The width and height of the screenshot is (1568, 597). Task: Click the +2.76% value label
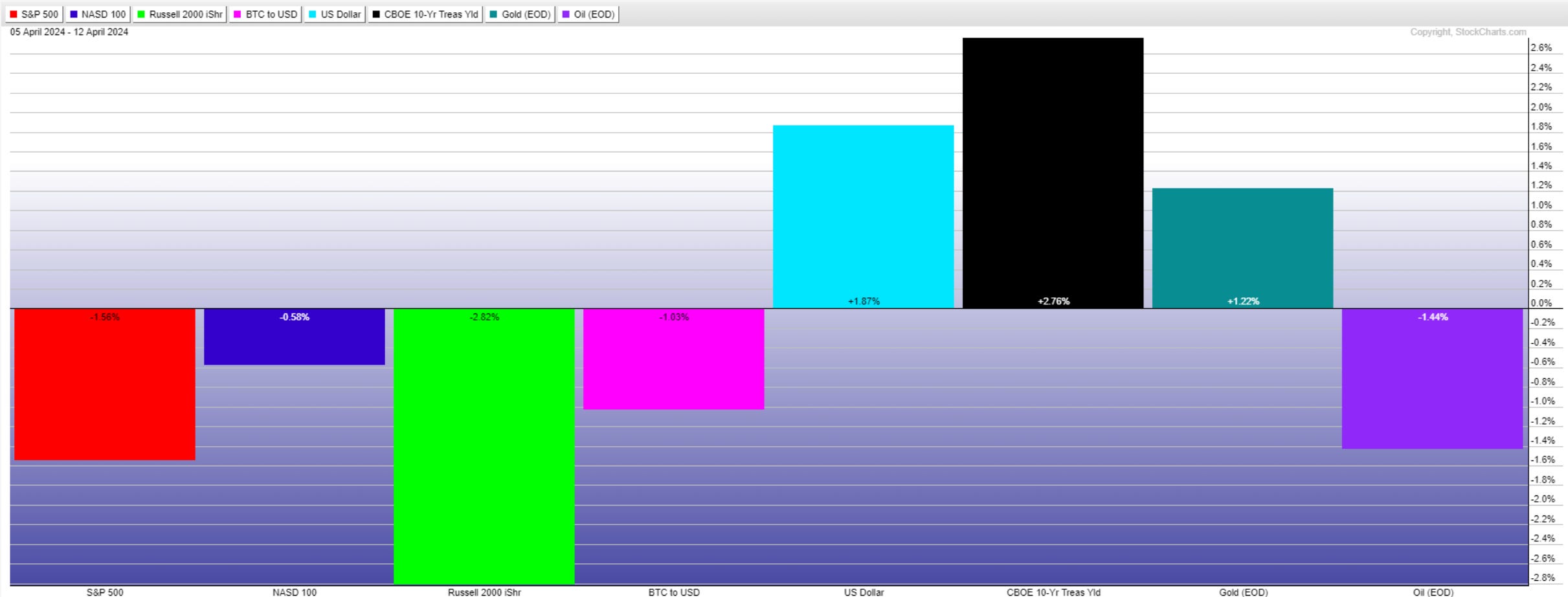tap(1053, 301)
